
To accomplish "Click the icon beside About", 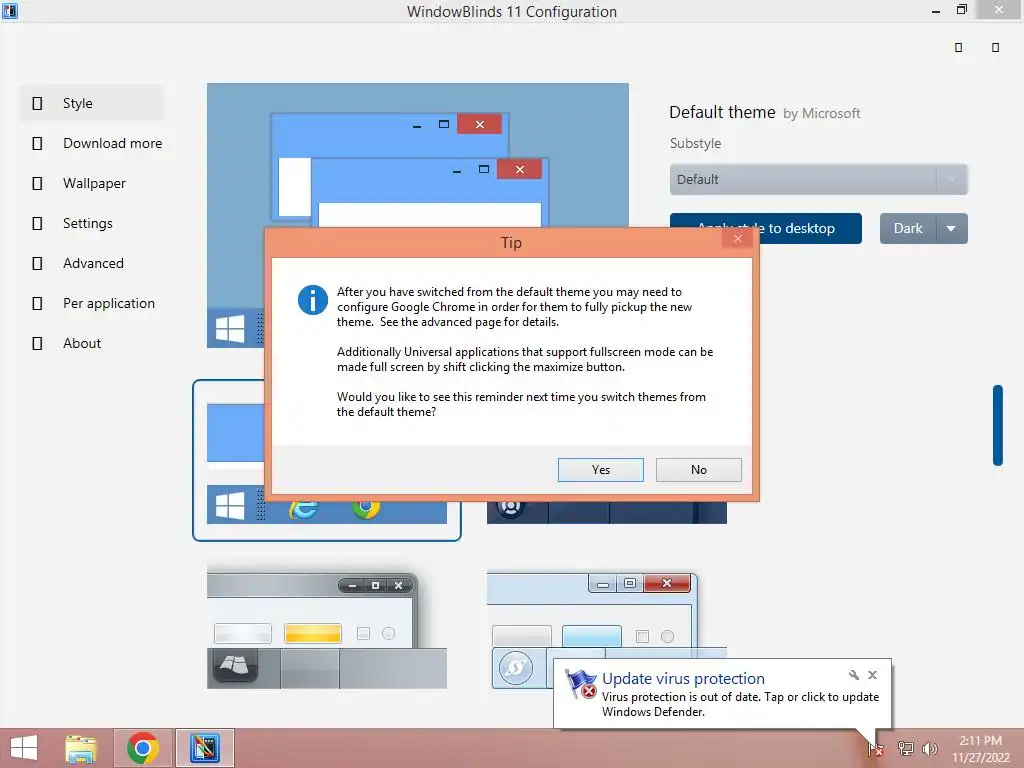I will coord(37,344).
